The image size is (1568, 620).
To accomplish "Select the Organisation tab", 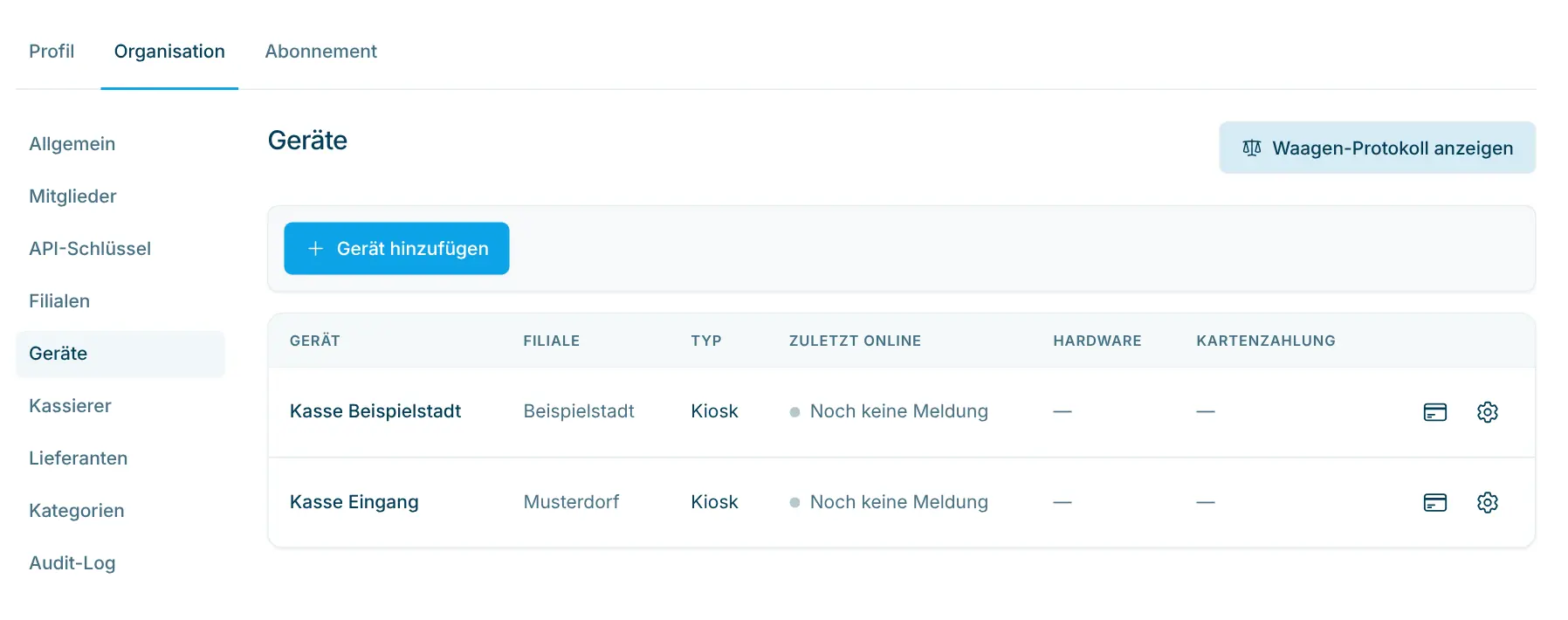I will 169,52.
